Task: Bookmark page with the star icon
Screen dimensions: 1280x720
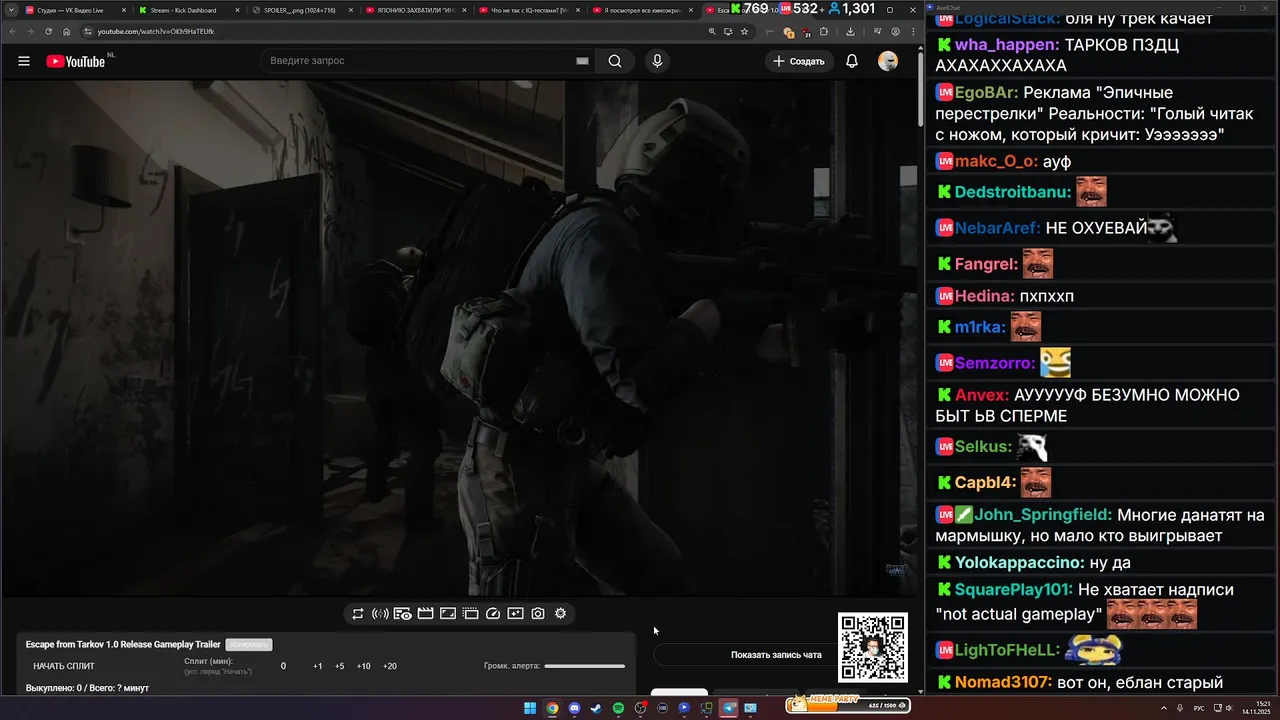Action: tap(745, 31)
